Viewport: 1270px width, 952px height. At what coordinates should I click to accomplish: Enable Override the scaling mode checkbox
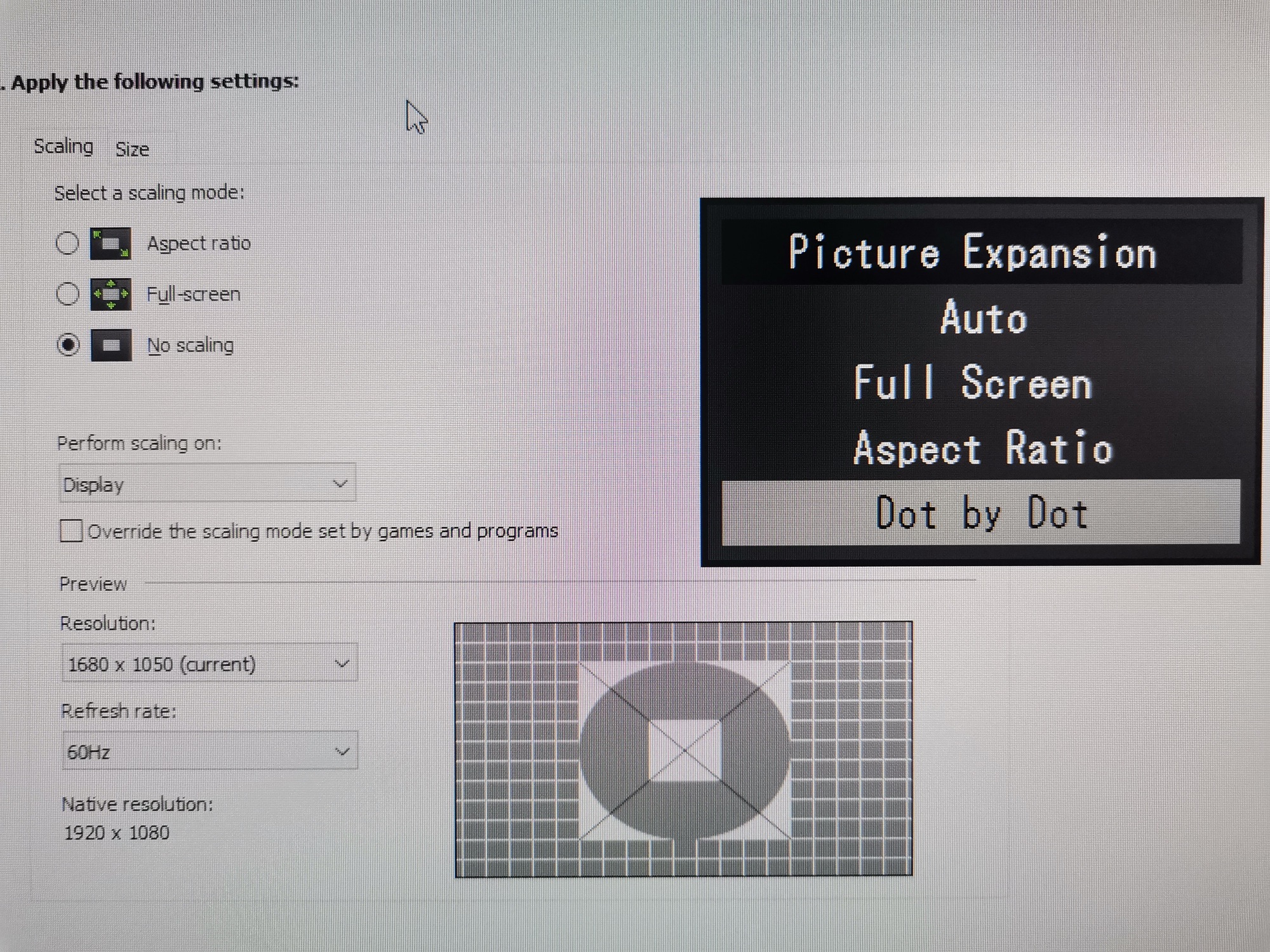tap(71, 531)
